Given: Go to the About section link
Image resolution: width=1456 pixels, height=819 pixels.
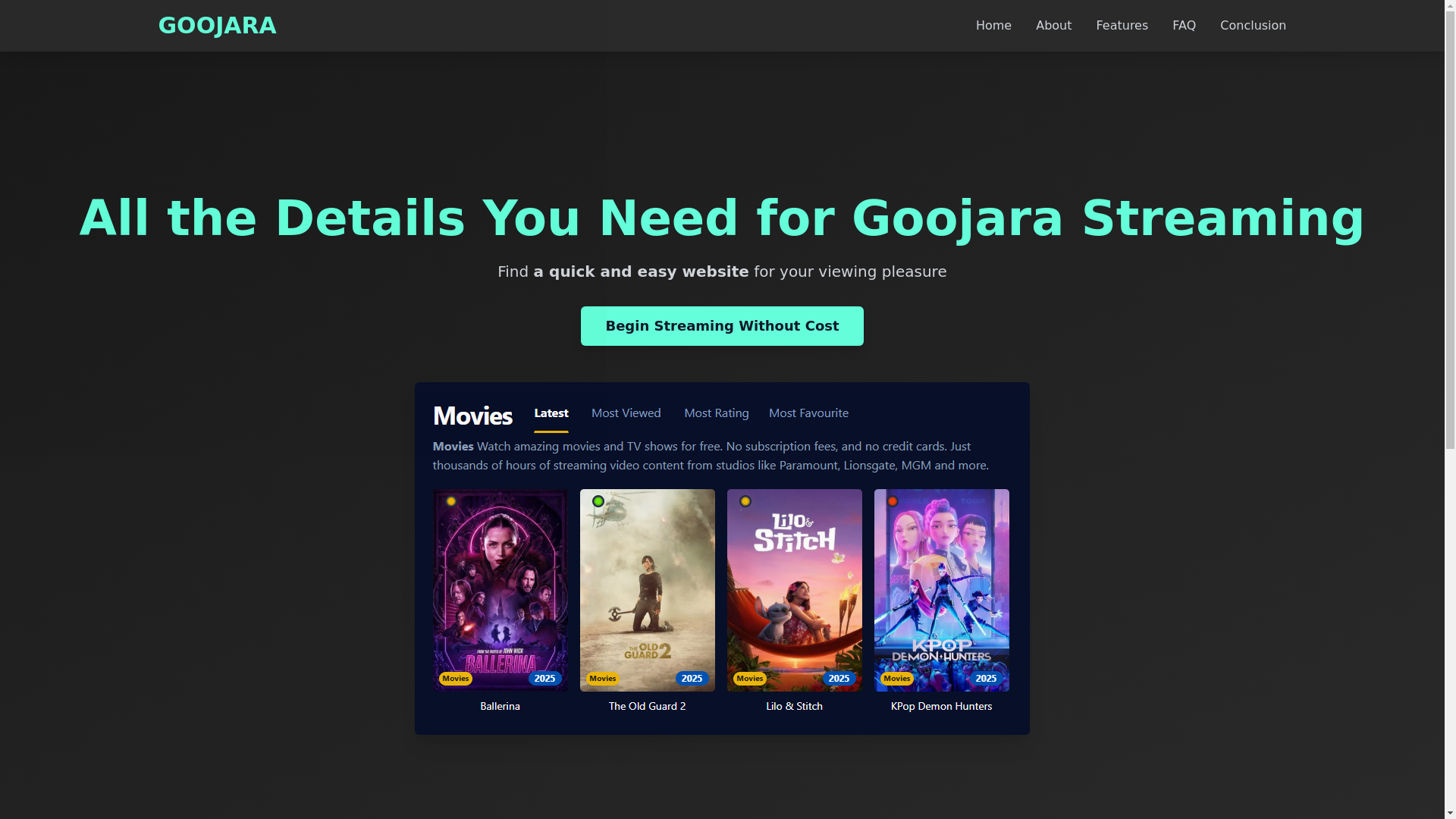Looking at the screenshot, I should point(1053,26).
